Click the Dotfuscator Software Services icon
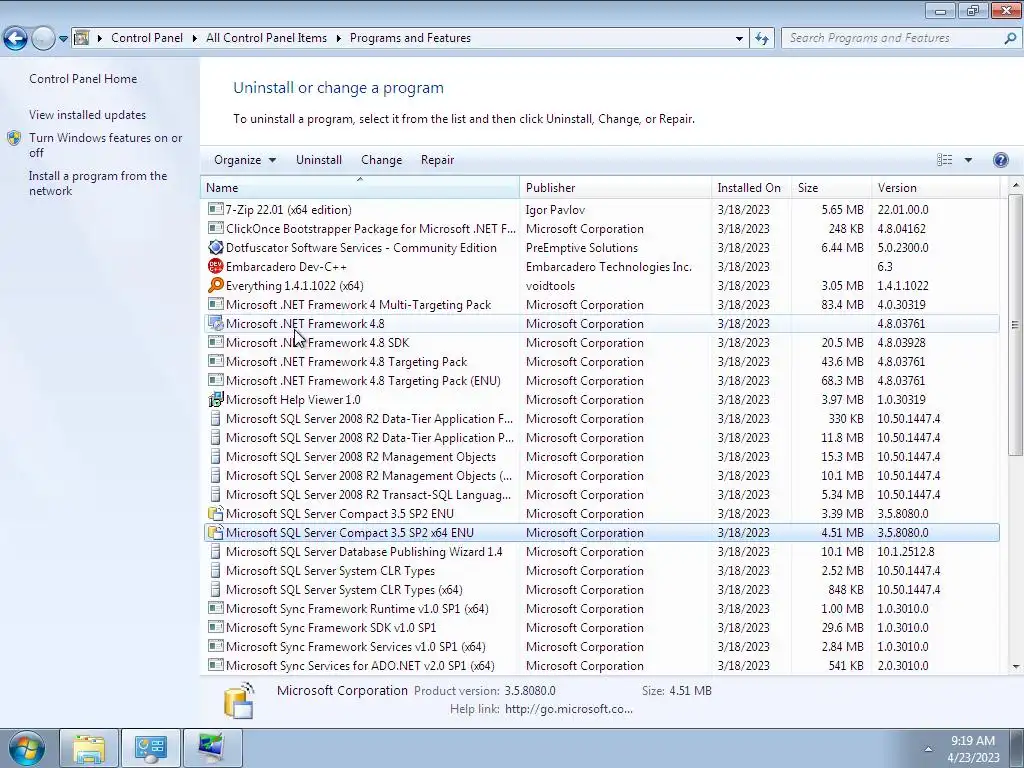The image size is (1024, 768). coord(215,248)
